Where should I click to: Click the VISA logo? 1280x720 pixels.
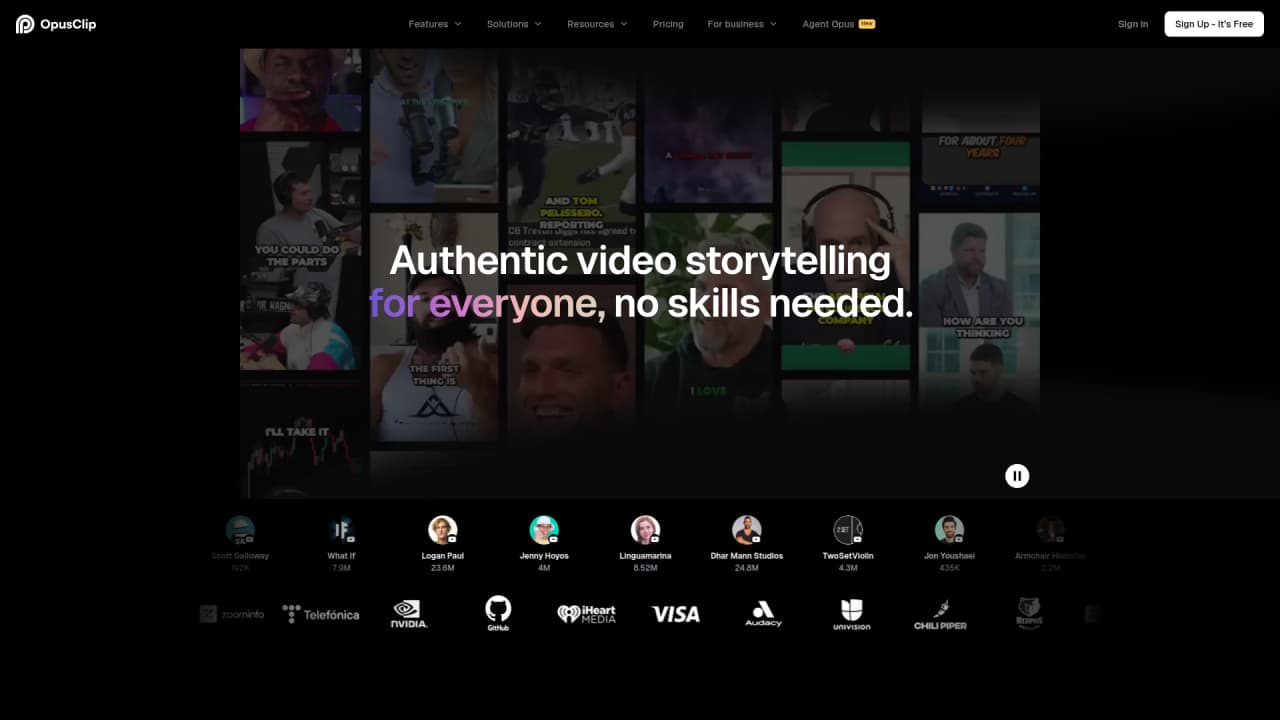[x=676, y=614]
